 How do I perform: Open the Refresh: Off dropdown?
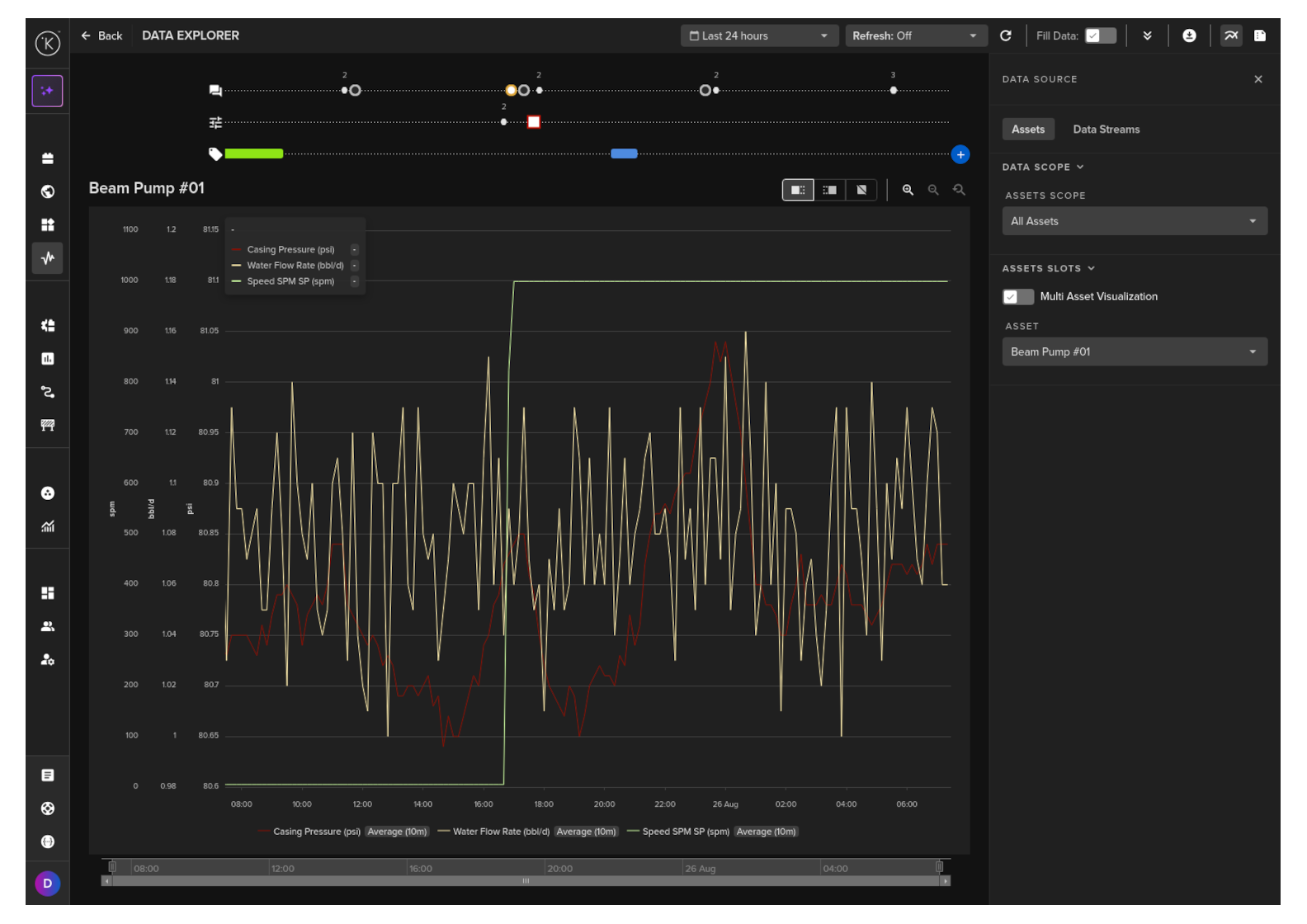(914, 35)
